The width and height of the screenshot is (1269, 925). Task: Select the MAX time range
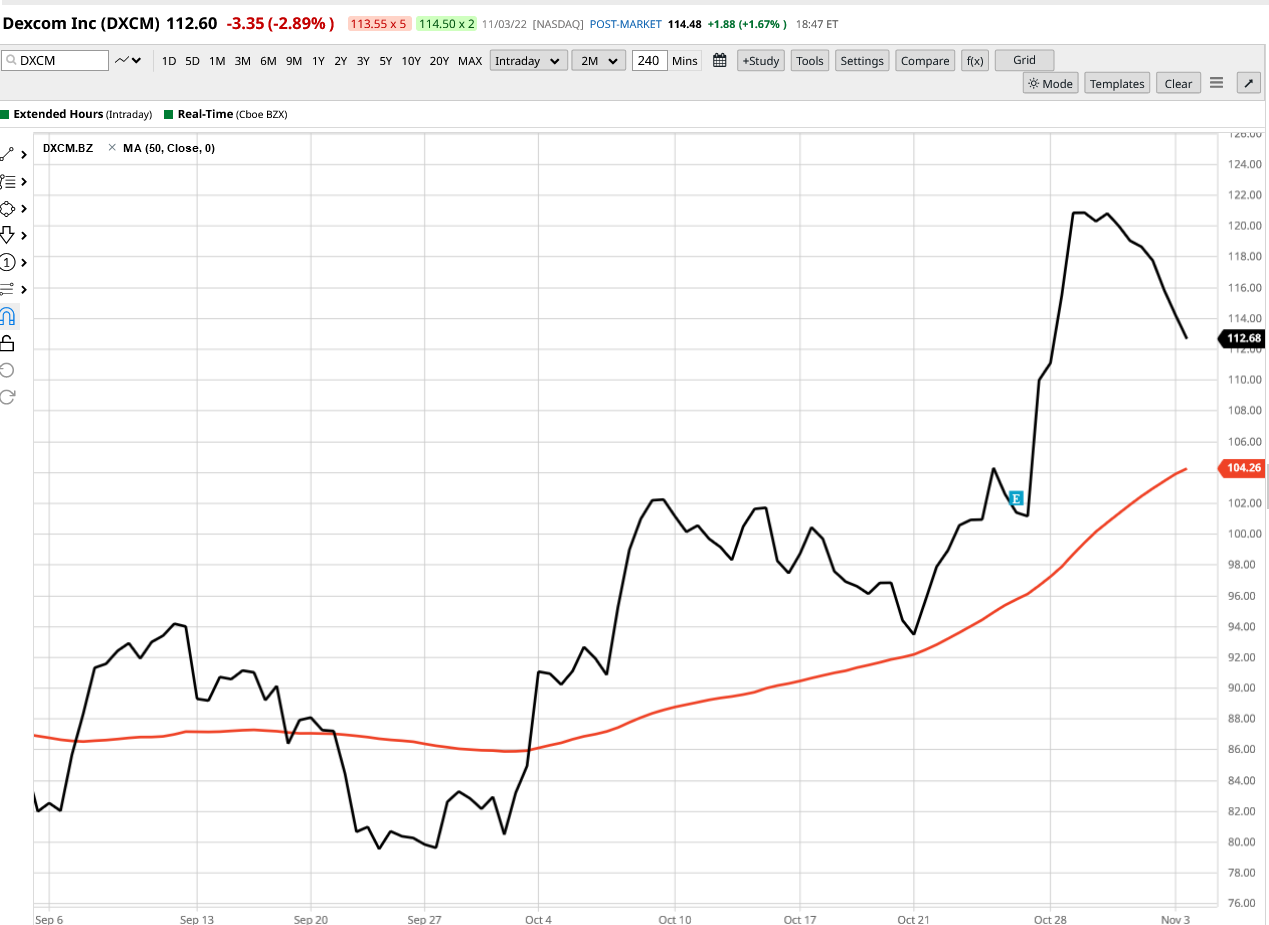pyautogui.click(x=470, y=61)
